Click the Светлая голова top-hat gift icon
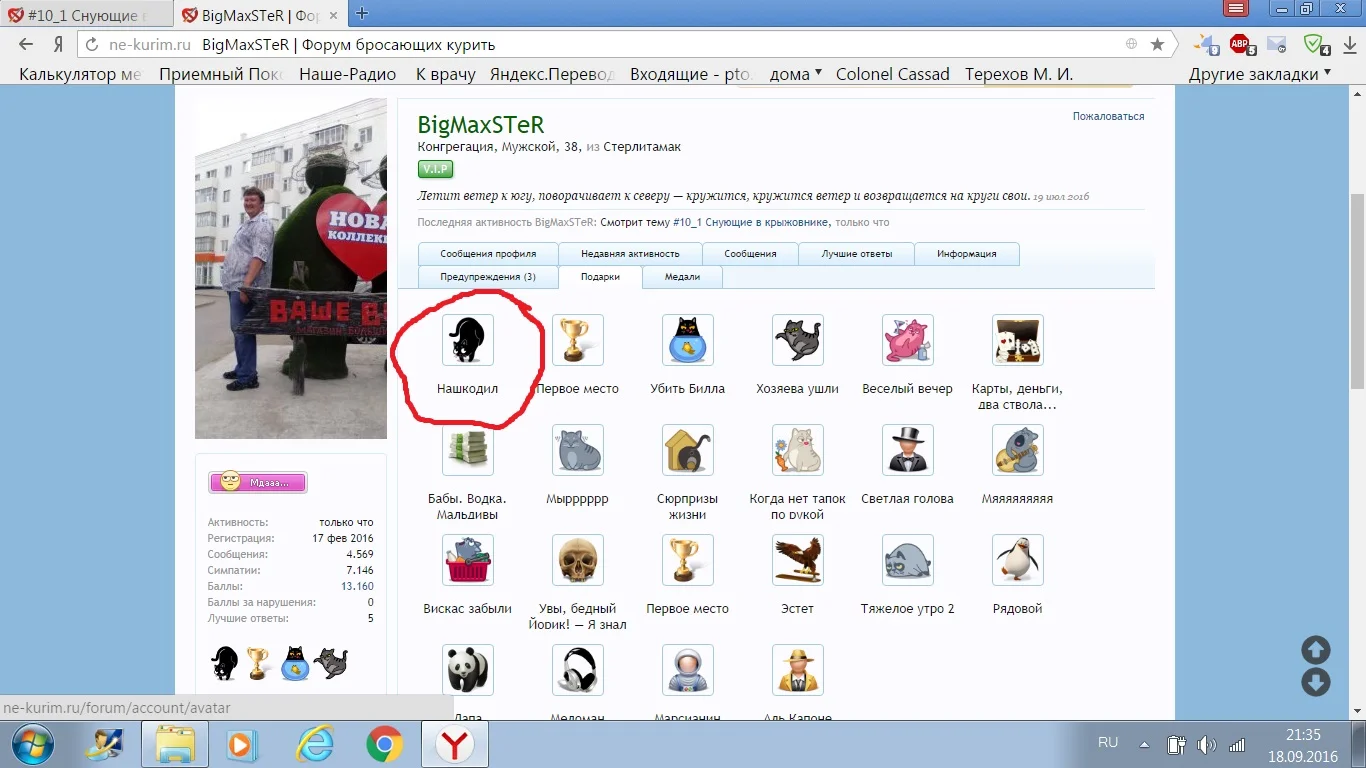 pyautogui.click(x=908, y=449)
